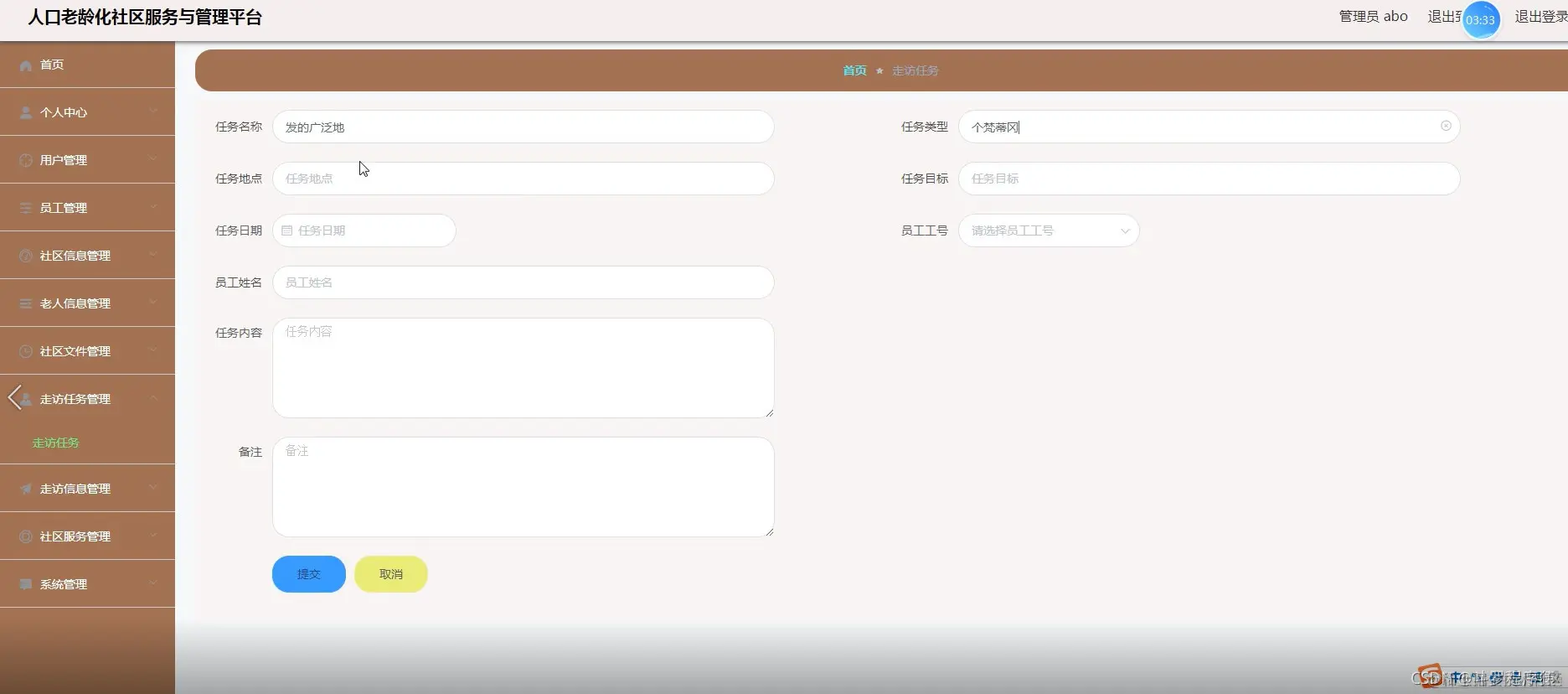This screenshot has height=694, width=1568.
Task: Click the icon beside 社区服务管理
Action: [x=26, y=536]
